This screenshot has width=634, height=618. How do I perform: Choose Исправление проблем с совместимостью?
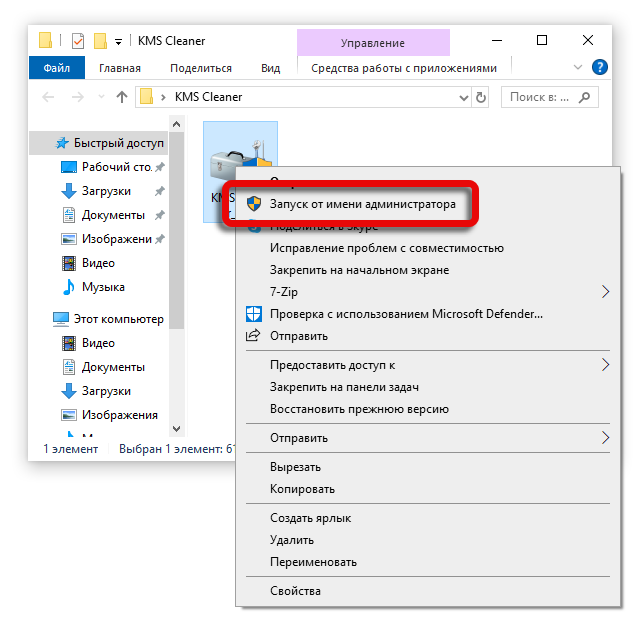[x=387, y=248]
